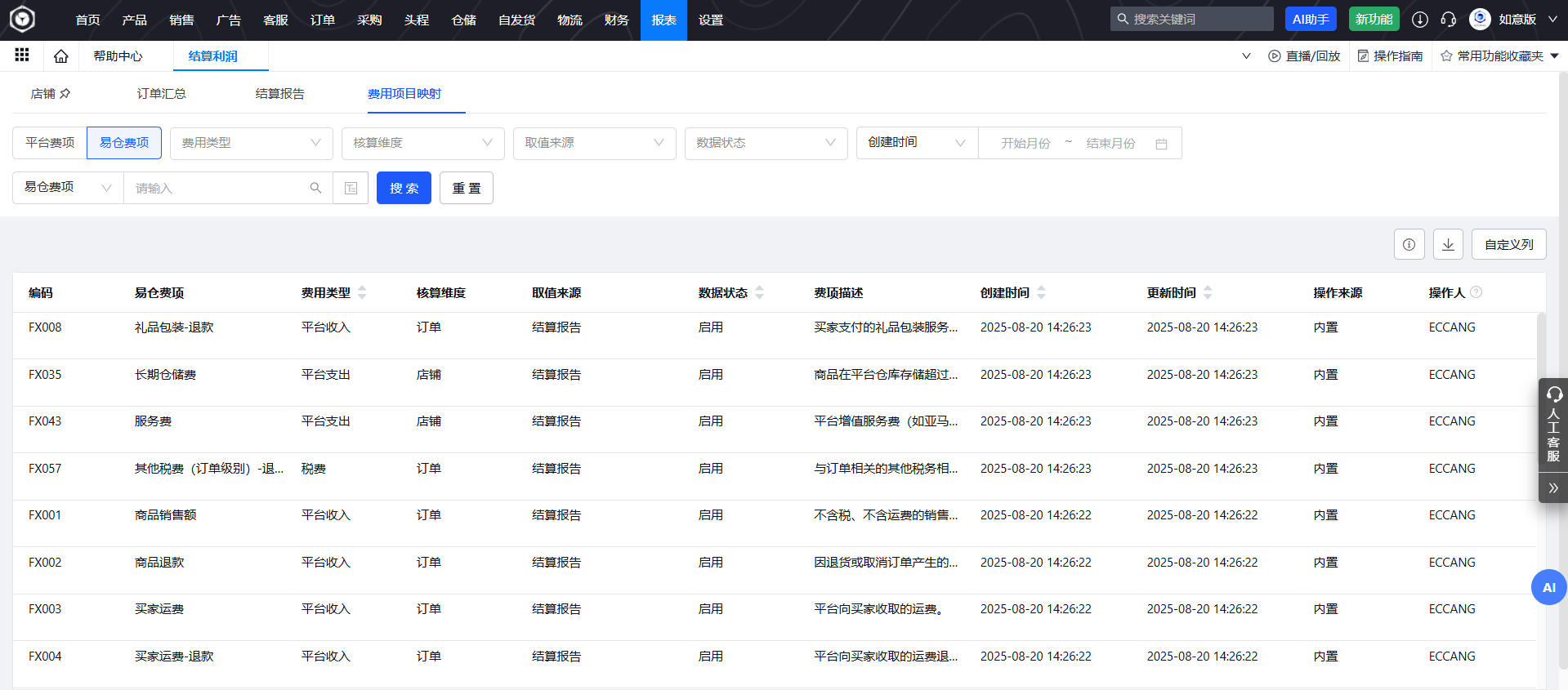
Task: Click the 自定义列 button
Action: [1508, 244]
